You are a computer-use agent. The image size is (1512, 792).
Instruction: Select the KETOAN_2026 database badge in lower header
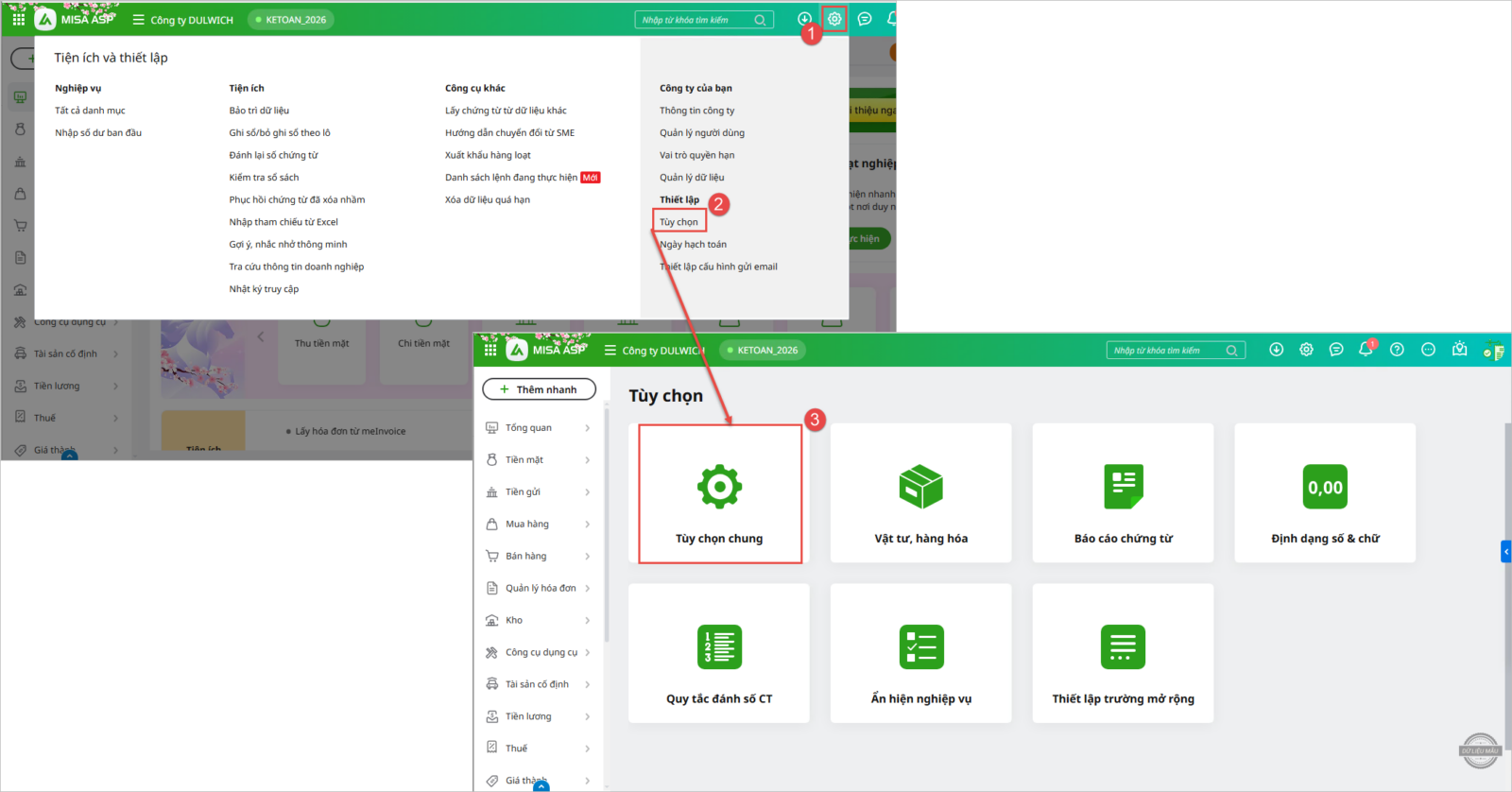(x=763, y=351)
